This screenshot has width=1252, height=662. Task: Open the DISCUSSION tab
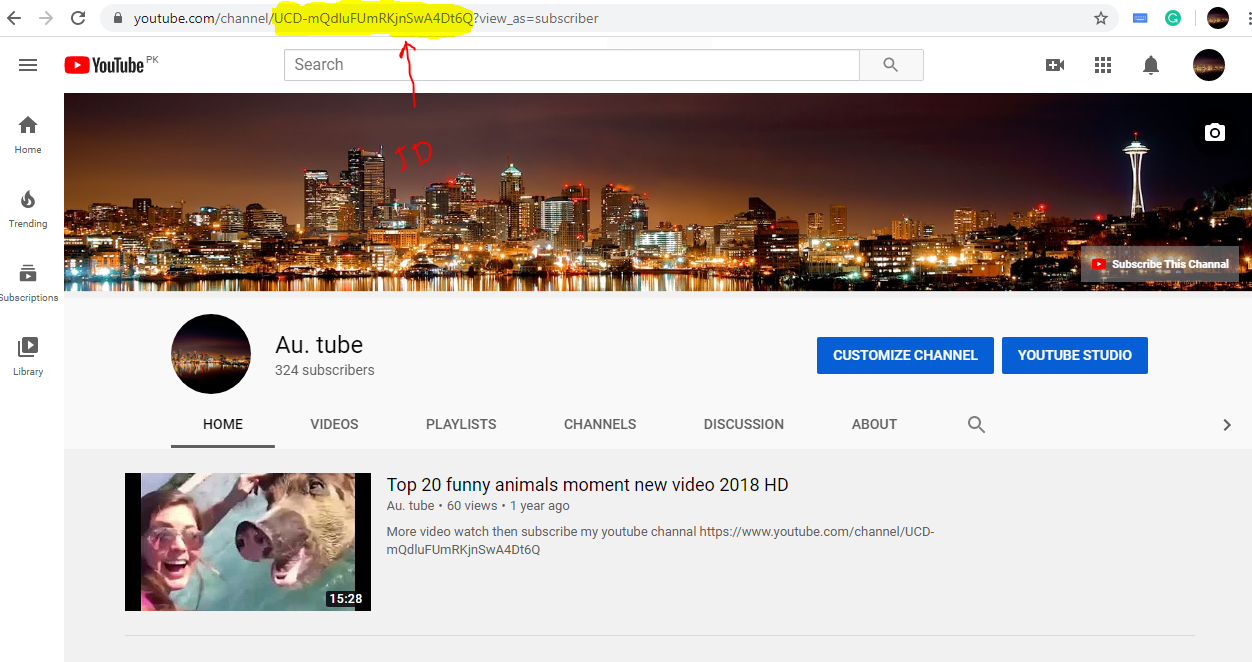(x=743, y=424)
